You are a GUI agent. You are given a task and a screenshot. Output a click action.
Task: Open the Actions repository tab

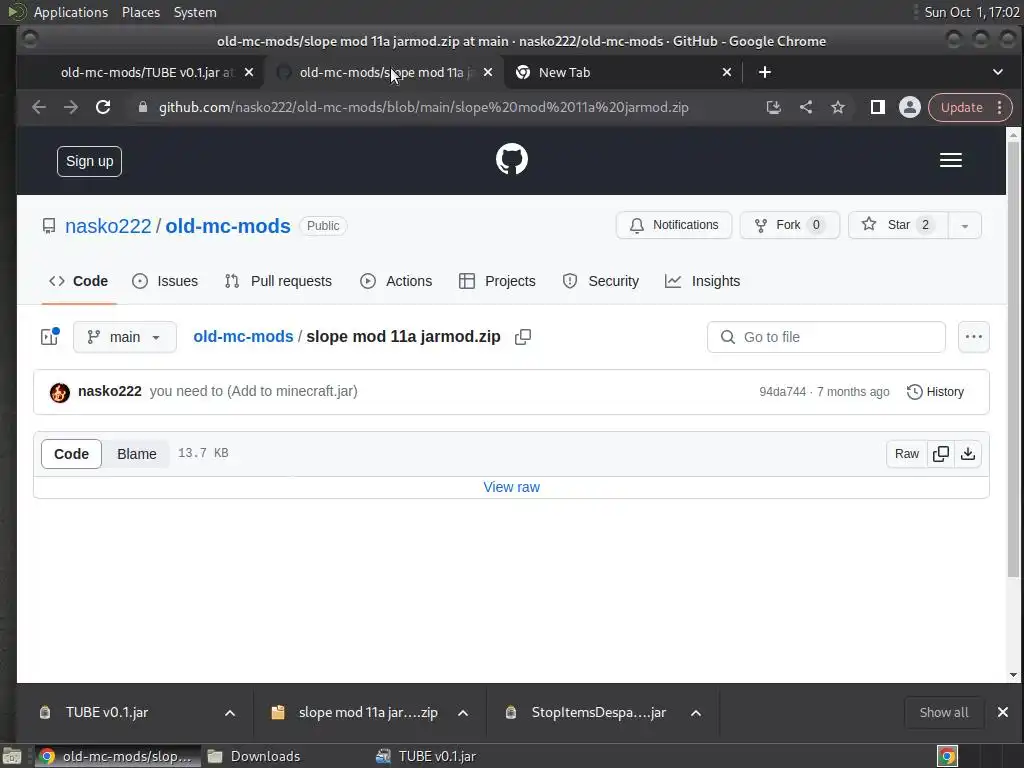(396, 281)
